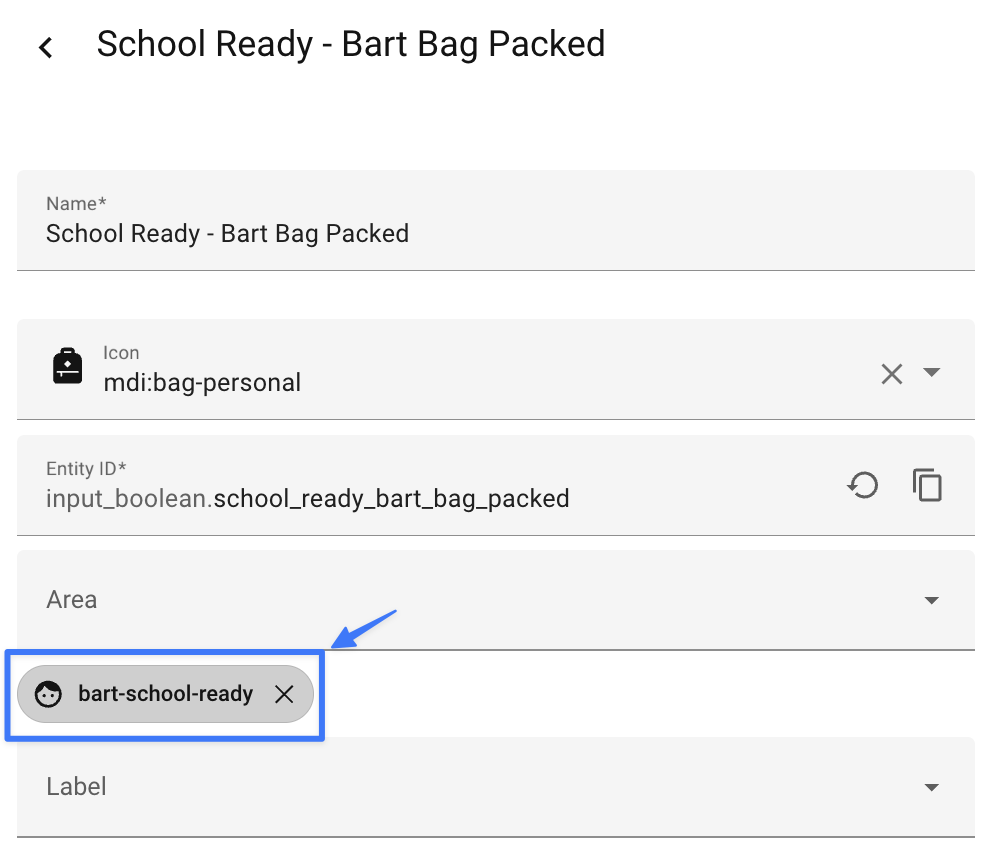Click the face icon on bart-school-ready chip

click(48, 694)
